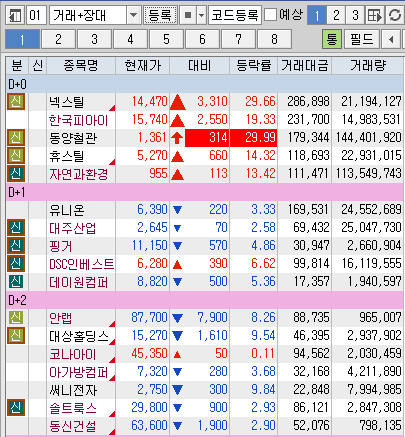Select stock name 동신건설
The height and width of the screenshot is (437, 405).
(x=73, y=426)
